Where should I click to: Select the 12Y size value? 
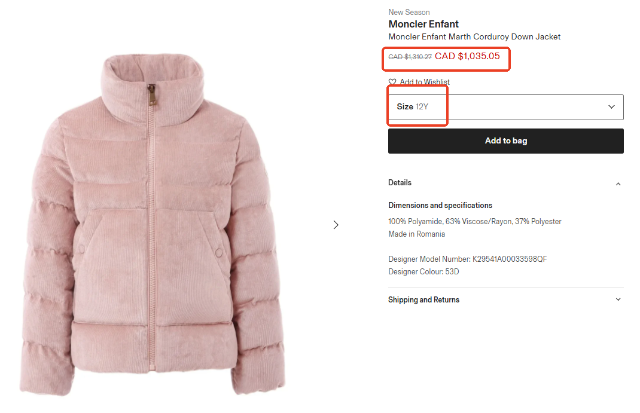pyautogui.click(x=422, y=106)
